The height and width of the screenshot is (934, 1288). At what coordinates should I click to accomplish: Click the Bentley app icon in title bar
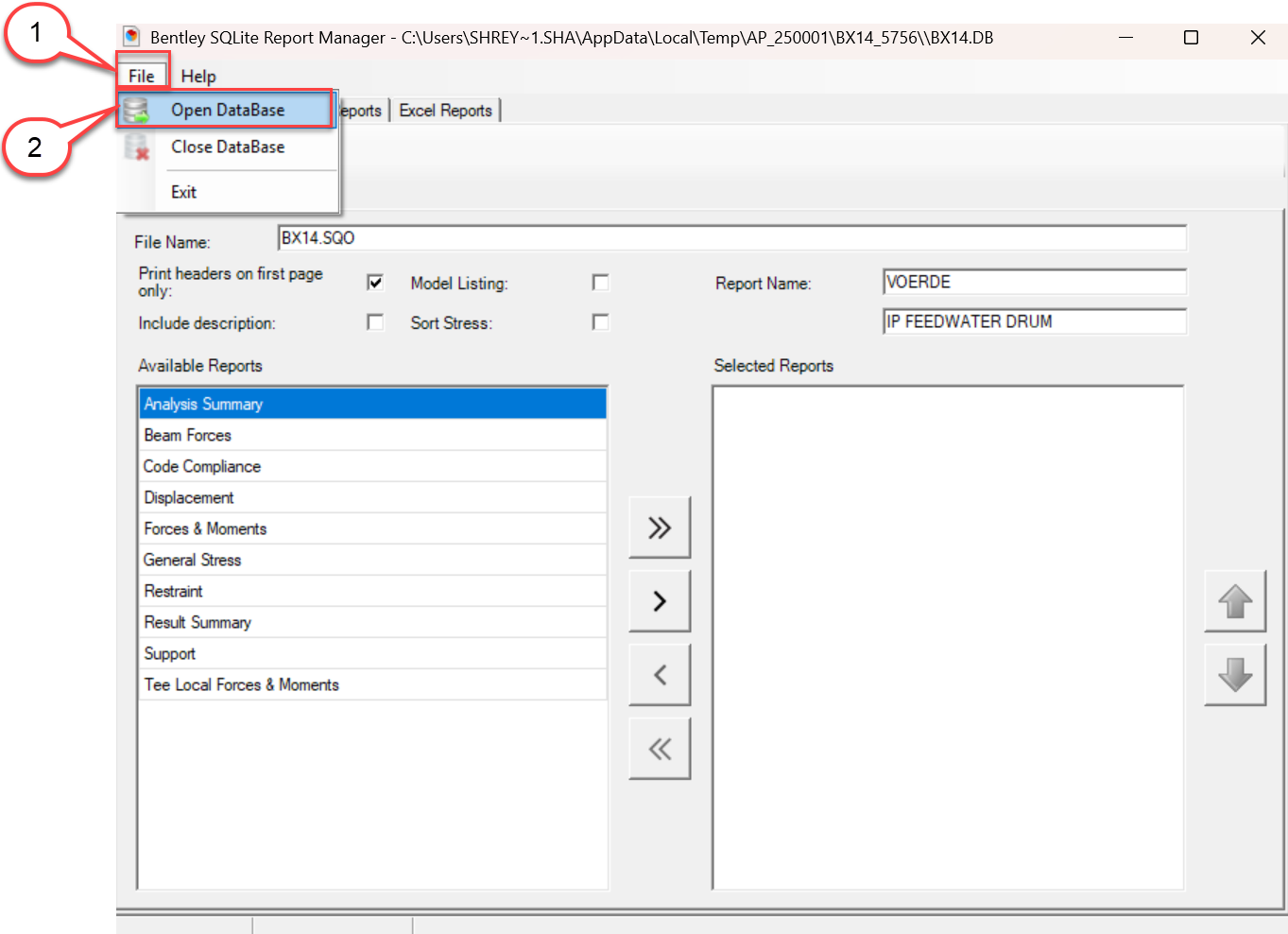click(x=132, y=37)
